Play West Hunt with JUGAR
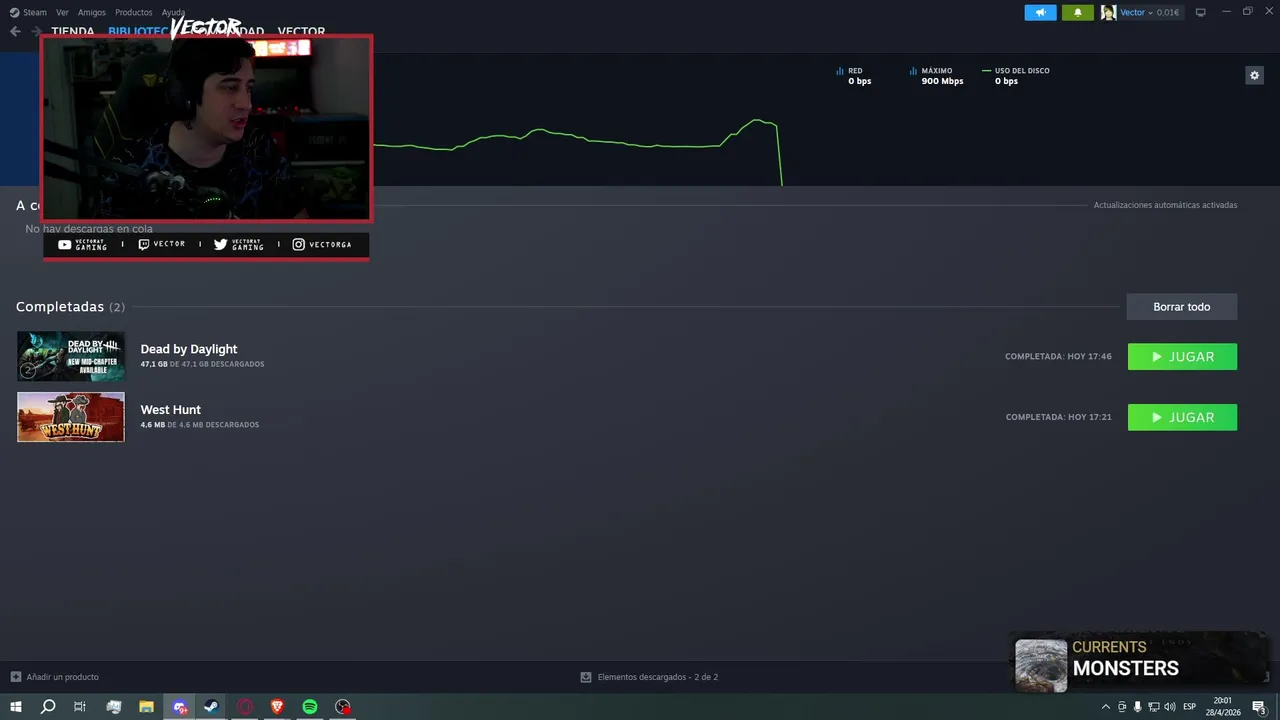 point(1182,417)
